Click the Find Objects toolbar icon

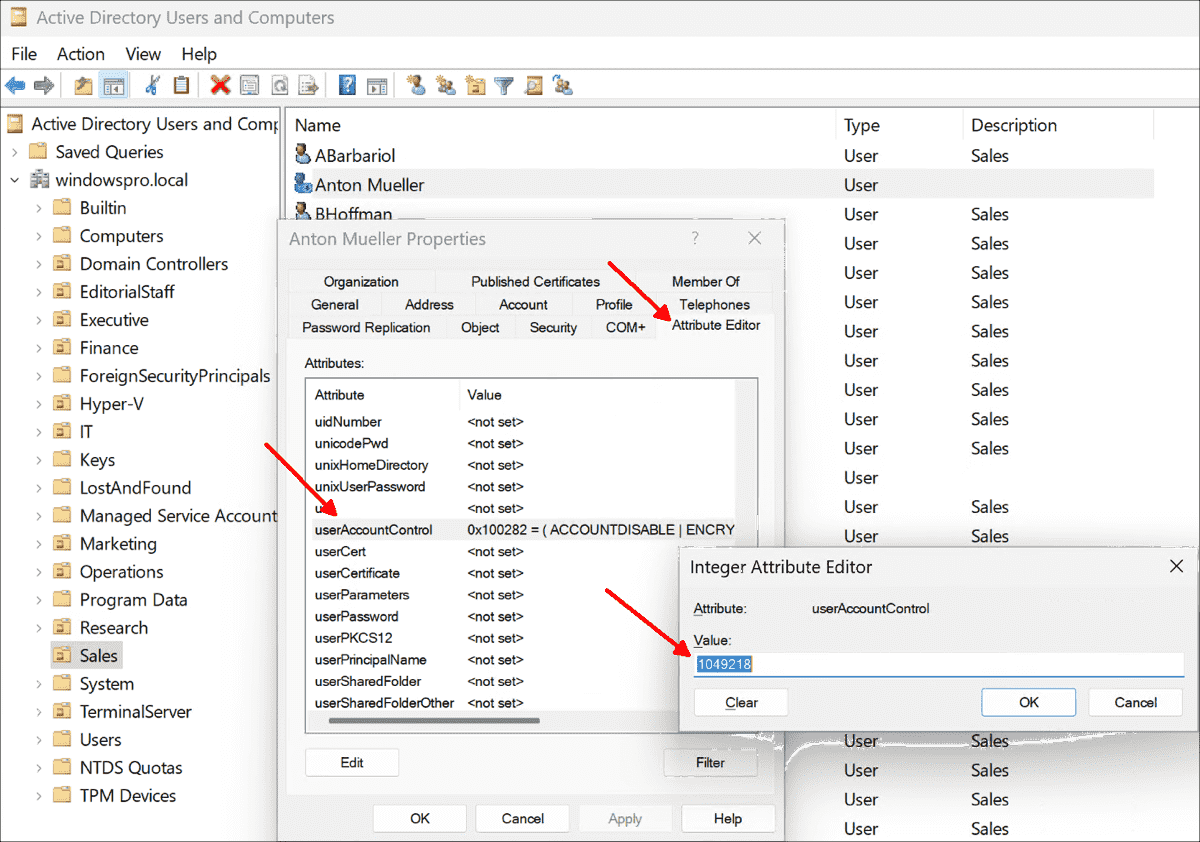[533, 85]
